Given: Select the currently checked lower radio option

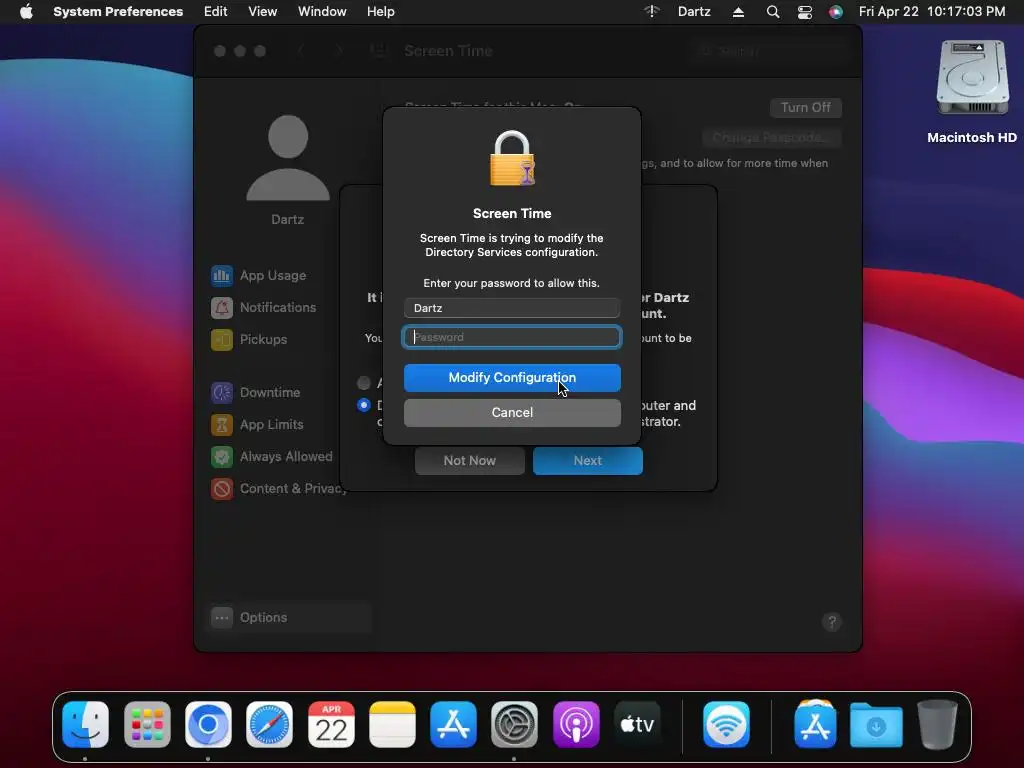Looking at the screenshot, I should pos(364,405).
